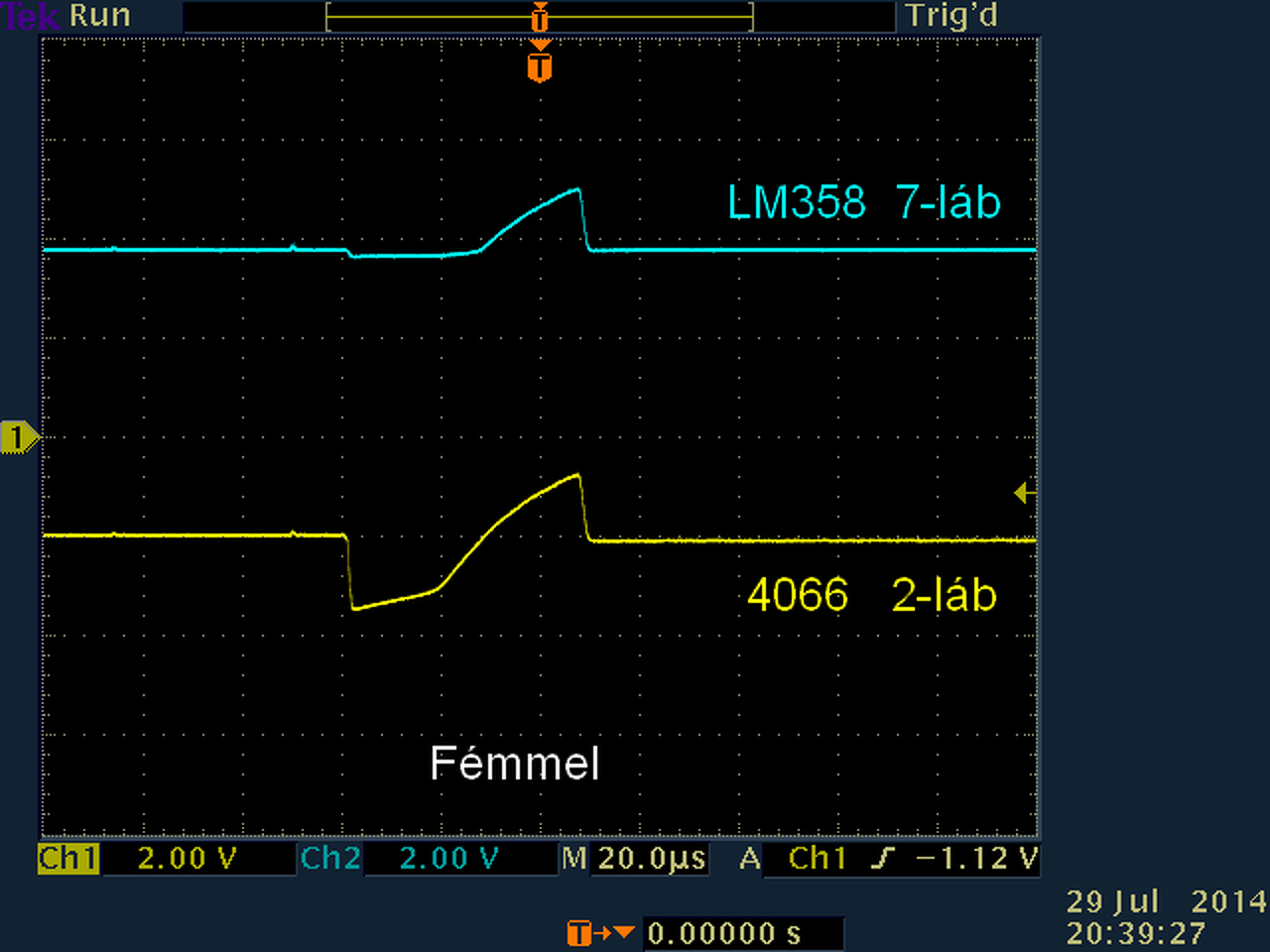1270x952 pixels.
Task: Select the channel 1 ground reference marker
Action: (19, 437)
